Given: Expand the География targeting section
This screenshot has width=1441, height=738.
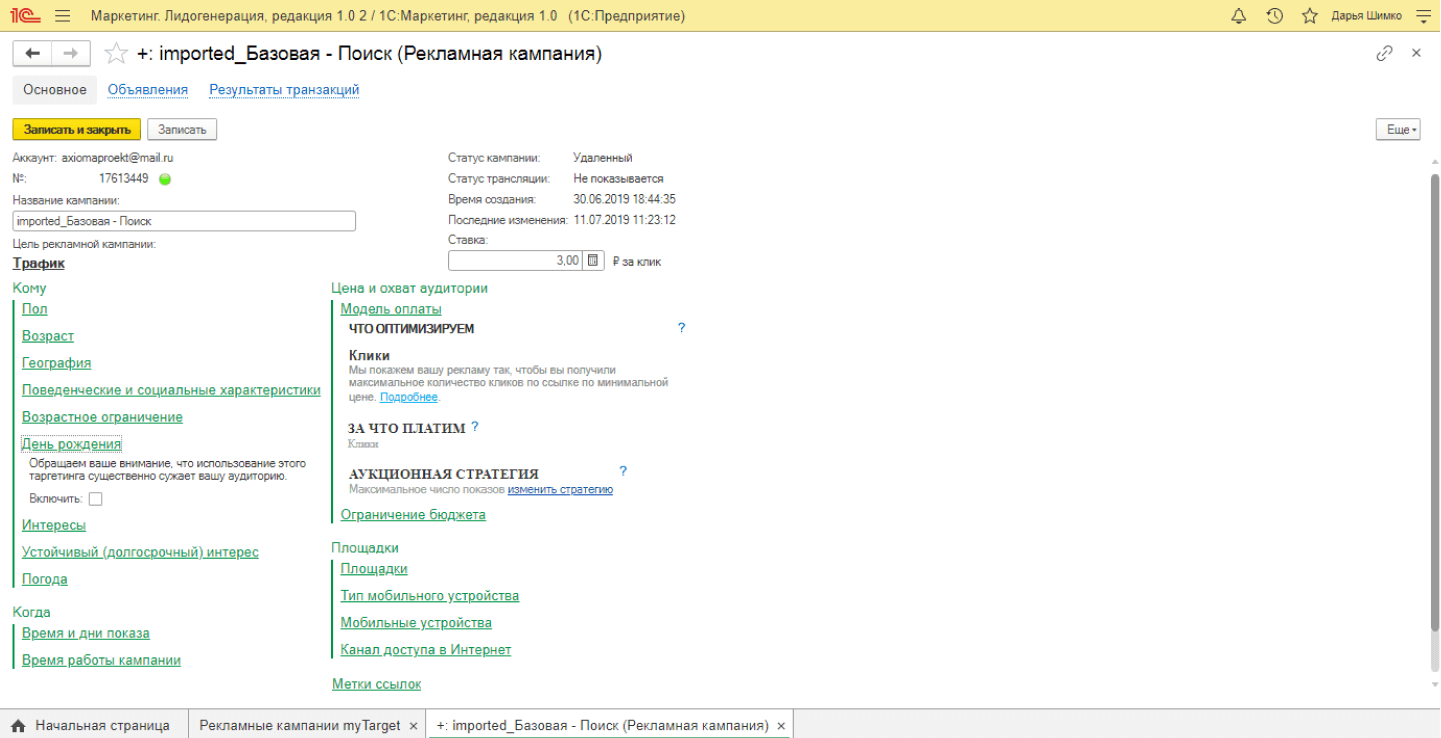Looking at the screenshot, I should (x=56, y=363).
